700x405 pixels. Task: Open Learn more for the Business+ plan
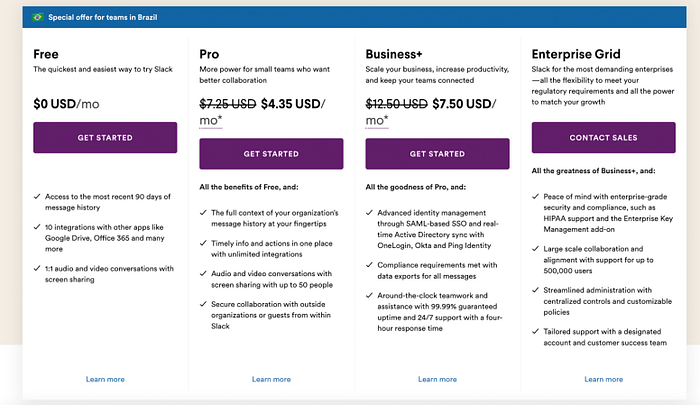tap(437, 379)
